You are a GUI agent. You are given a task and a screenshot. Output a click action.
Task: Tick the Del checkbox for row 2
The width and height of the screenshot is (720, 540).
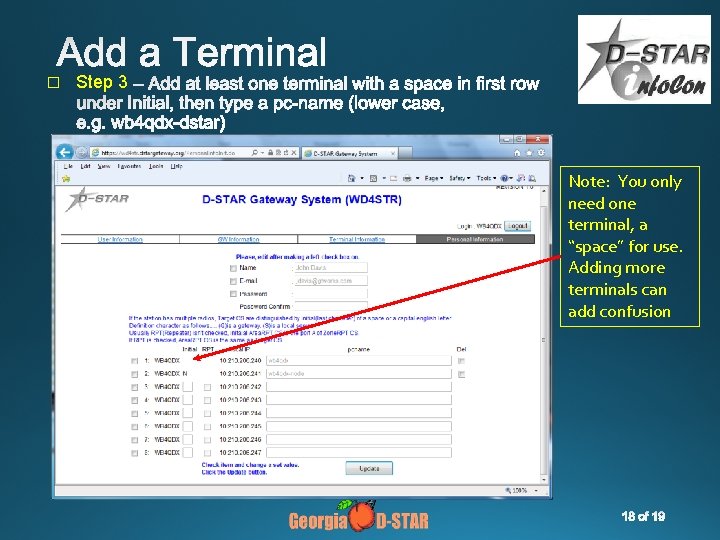(x=461, y=374)
